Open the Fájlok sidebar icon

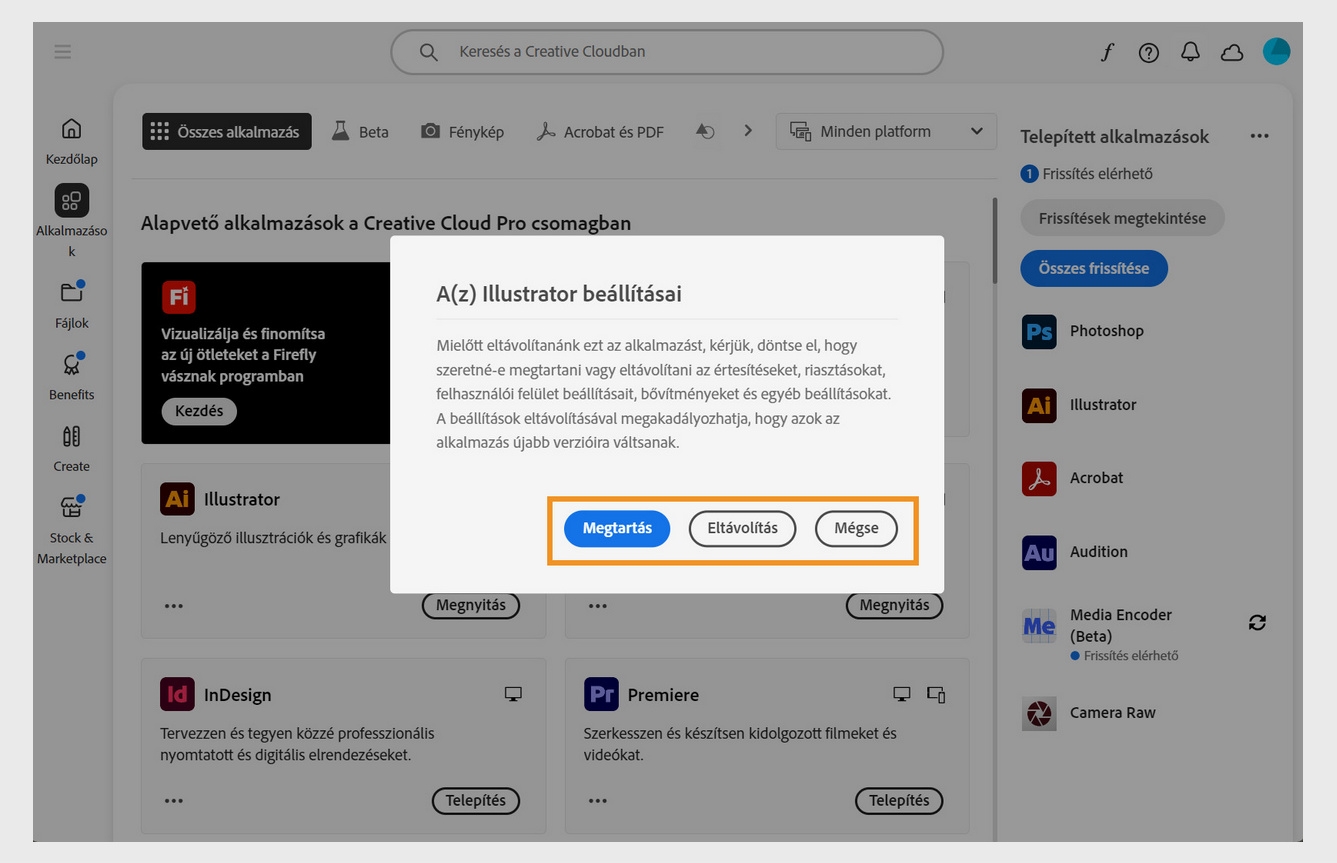click(72, 292)
